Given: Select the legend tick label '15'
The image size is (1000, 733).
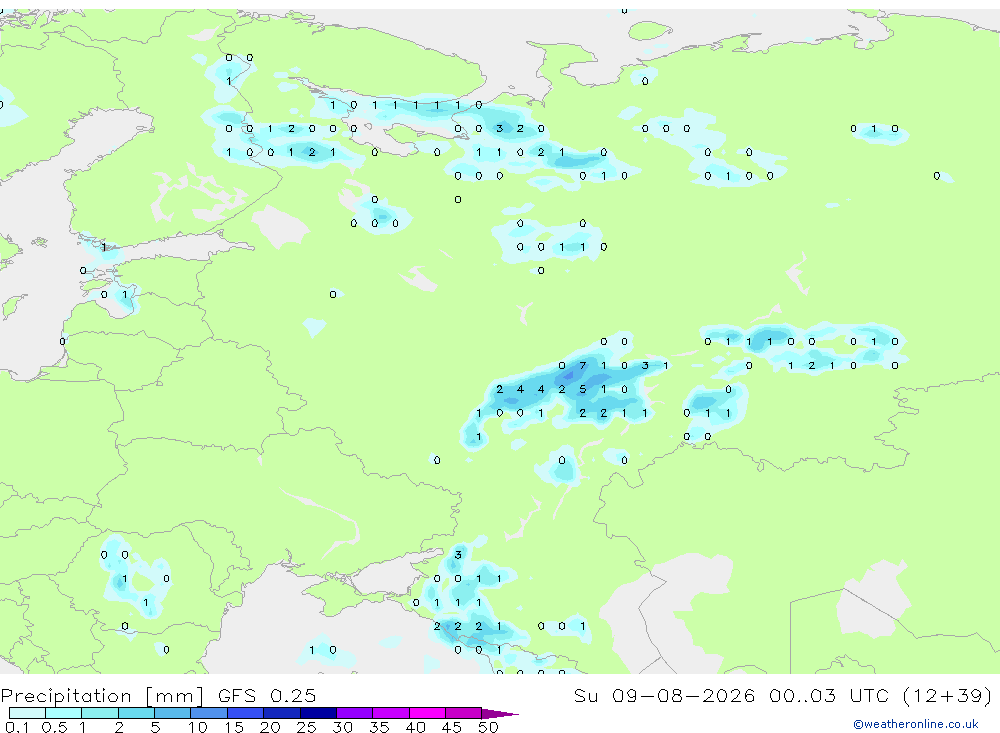Looking at the screenshot, I should click(x=234, y=727).
